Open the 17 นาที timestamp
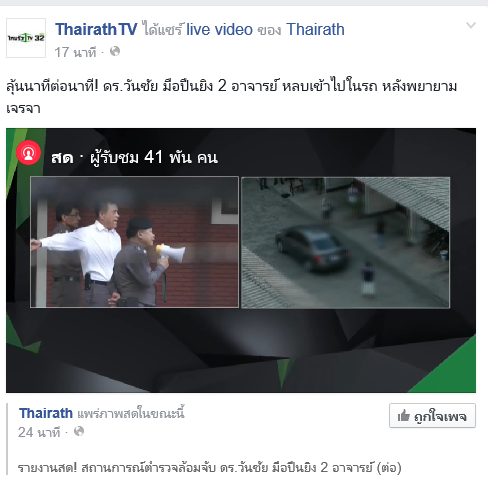The image size is (488, 480). (75, 52)
